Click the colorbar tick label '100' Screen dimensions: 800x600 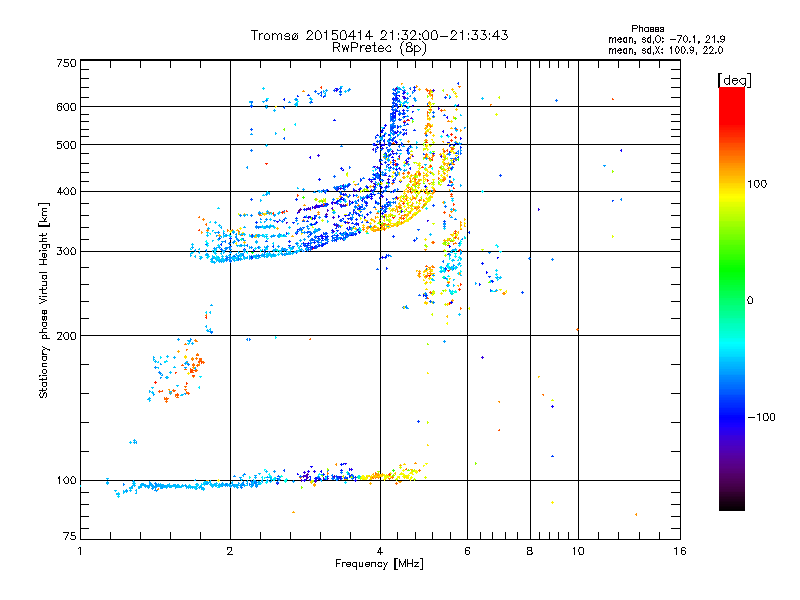[x=757, y=184]
